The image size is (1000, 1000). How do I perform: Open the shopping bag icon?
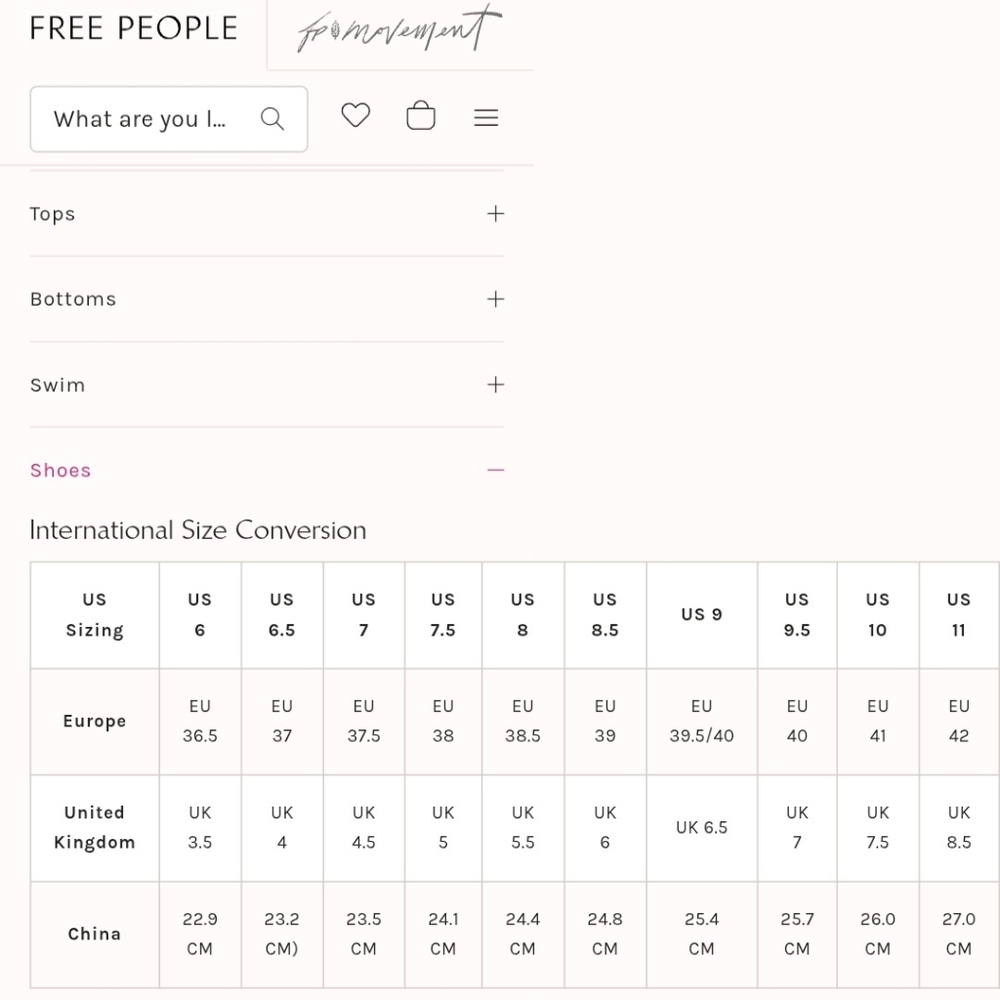click(x=421, y=115)
